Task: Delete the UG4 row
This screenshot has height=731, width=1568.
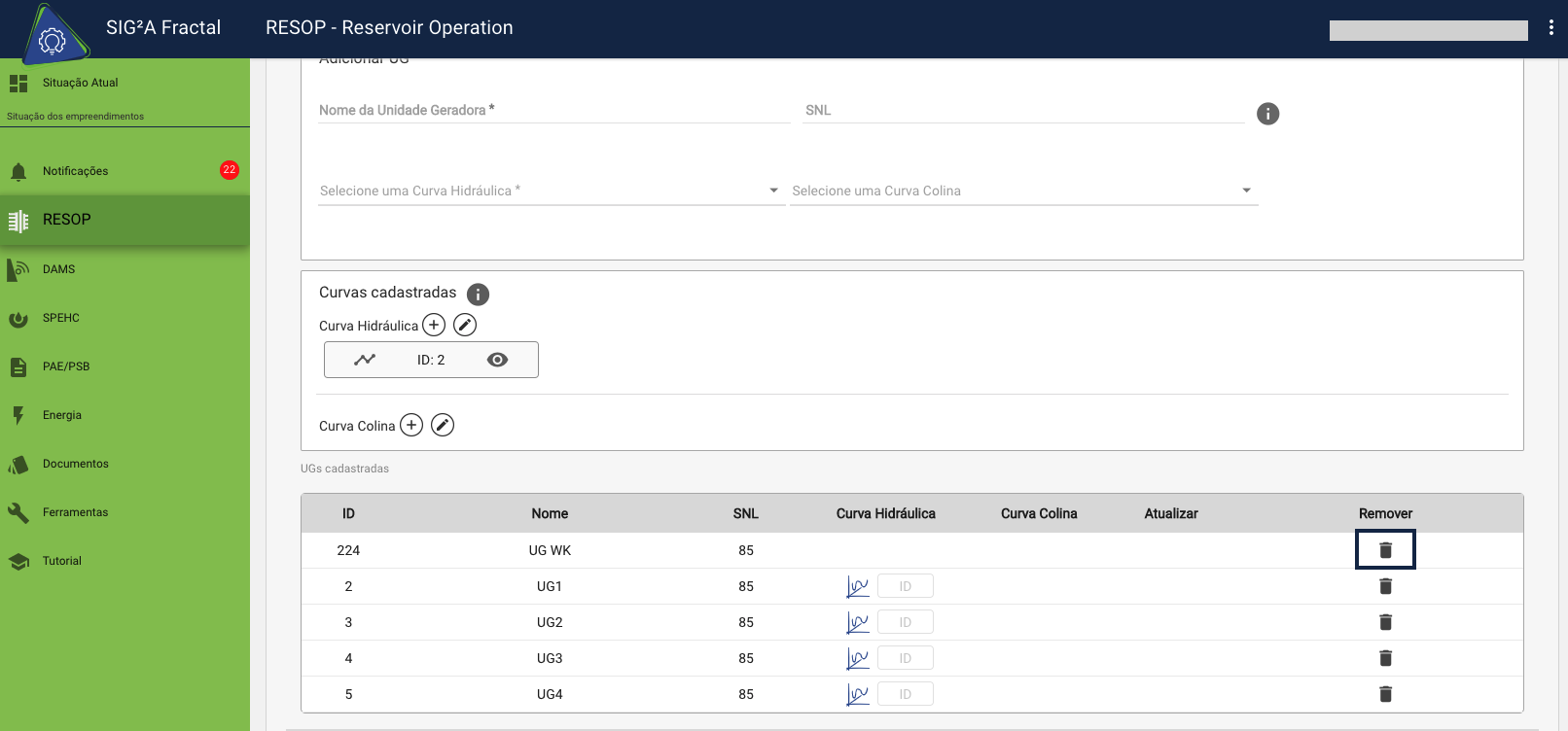Action: (1385, 694)
